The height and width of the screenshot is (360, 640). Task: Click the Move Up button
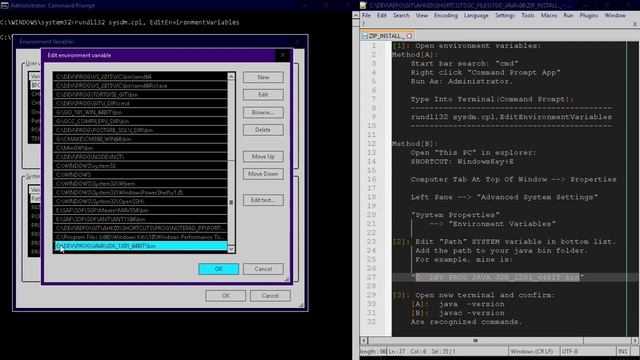tap(263, 156)
